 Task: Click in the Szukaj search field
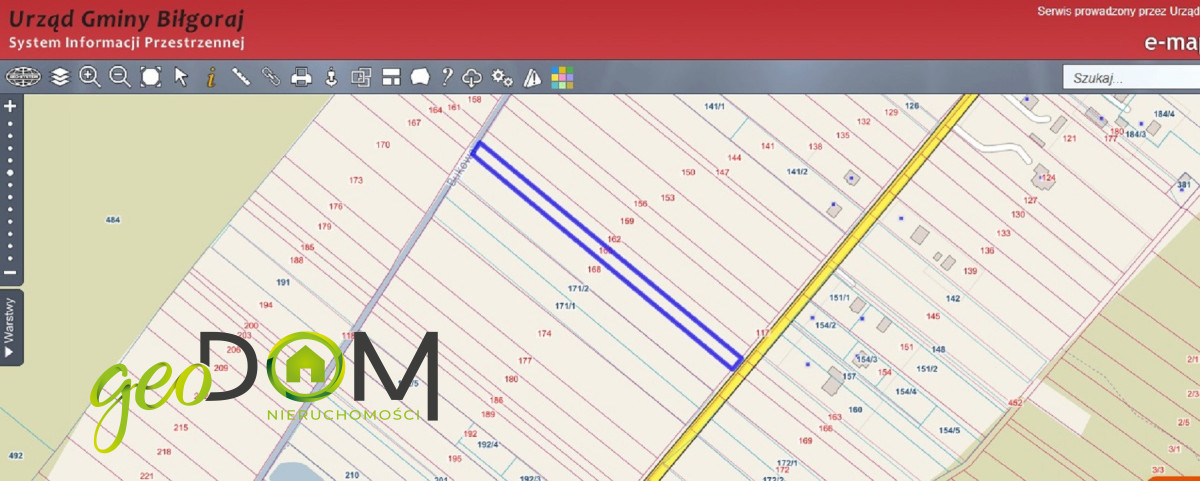1131,77
